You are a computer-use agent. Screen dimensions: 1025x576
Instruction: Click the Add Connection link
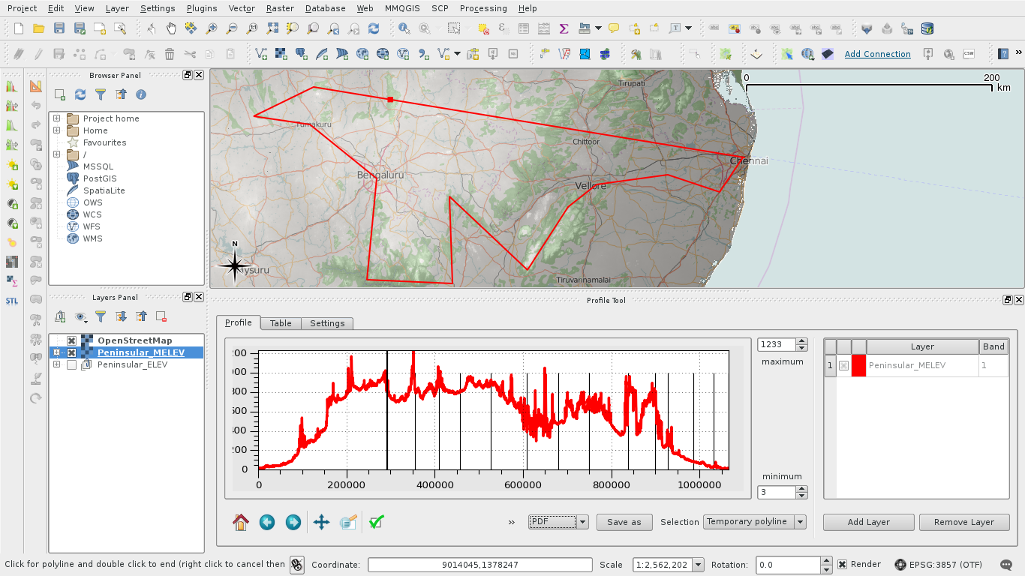point(877,54)
